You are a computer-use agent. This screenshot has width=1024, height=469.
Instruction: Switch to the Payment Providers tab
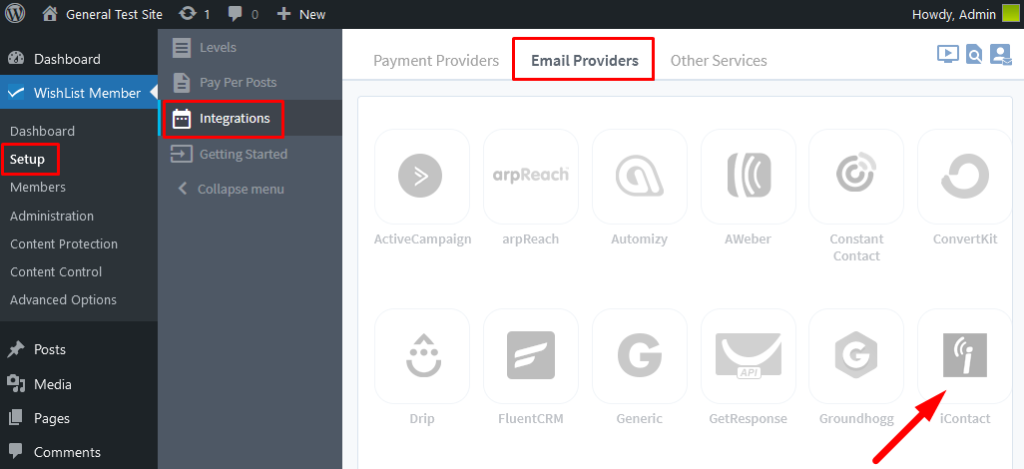436,61
